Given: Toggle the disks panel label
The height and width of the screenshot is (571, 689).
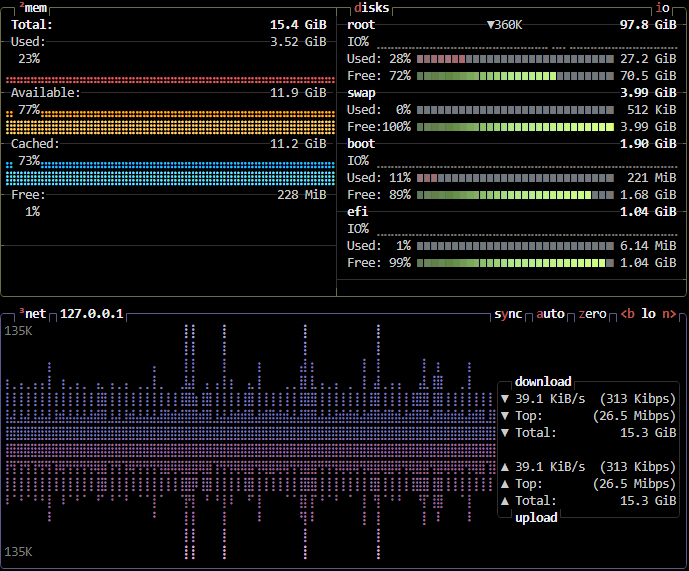Looking at the screenshot, I should tap(371, 8).
